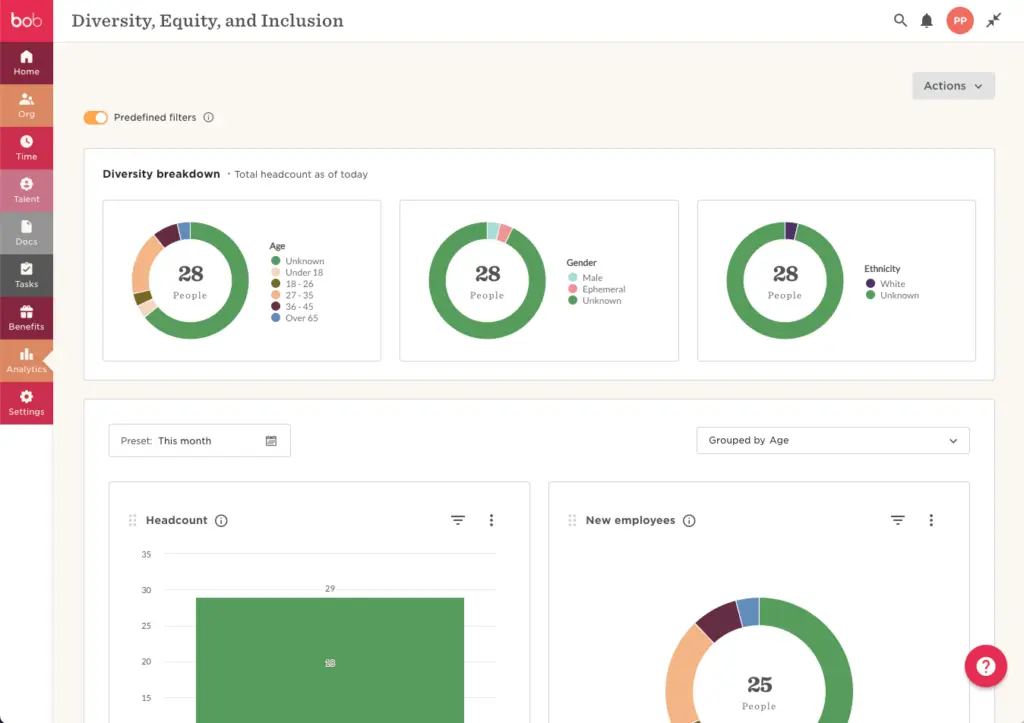Toggle White in Ethnicity legend
Screen dimensions: 1024x723
[885, 283]
